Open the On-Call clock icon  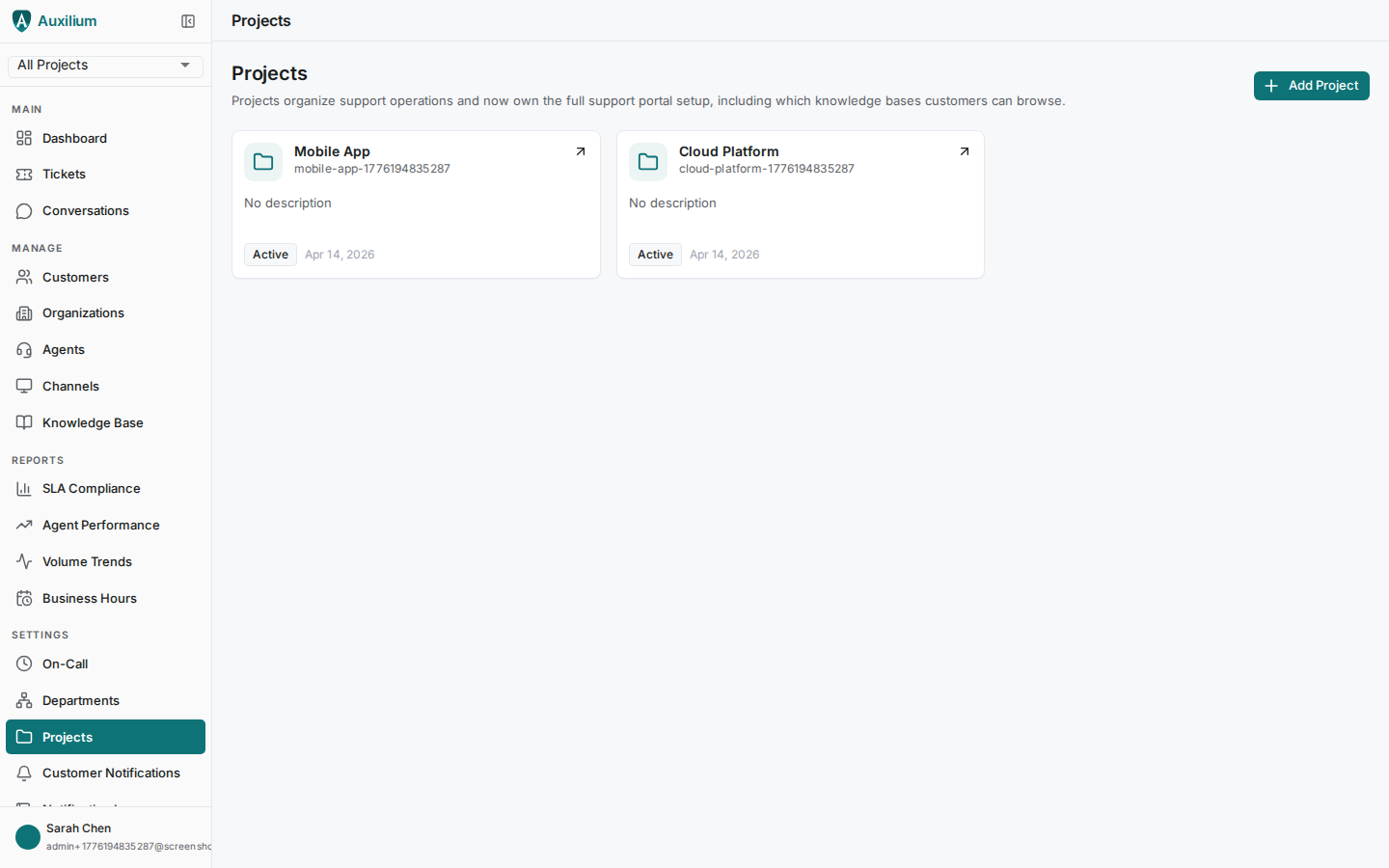[x=23, y=664]
